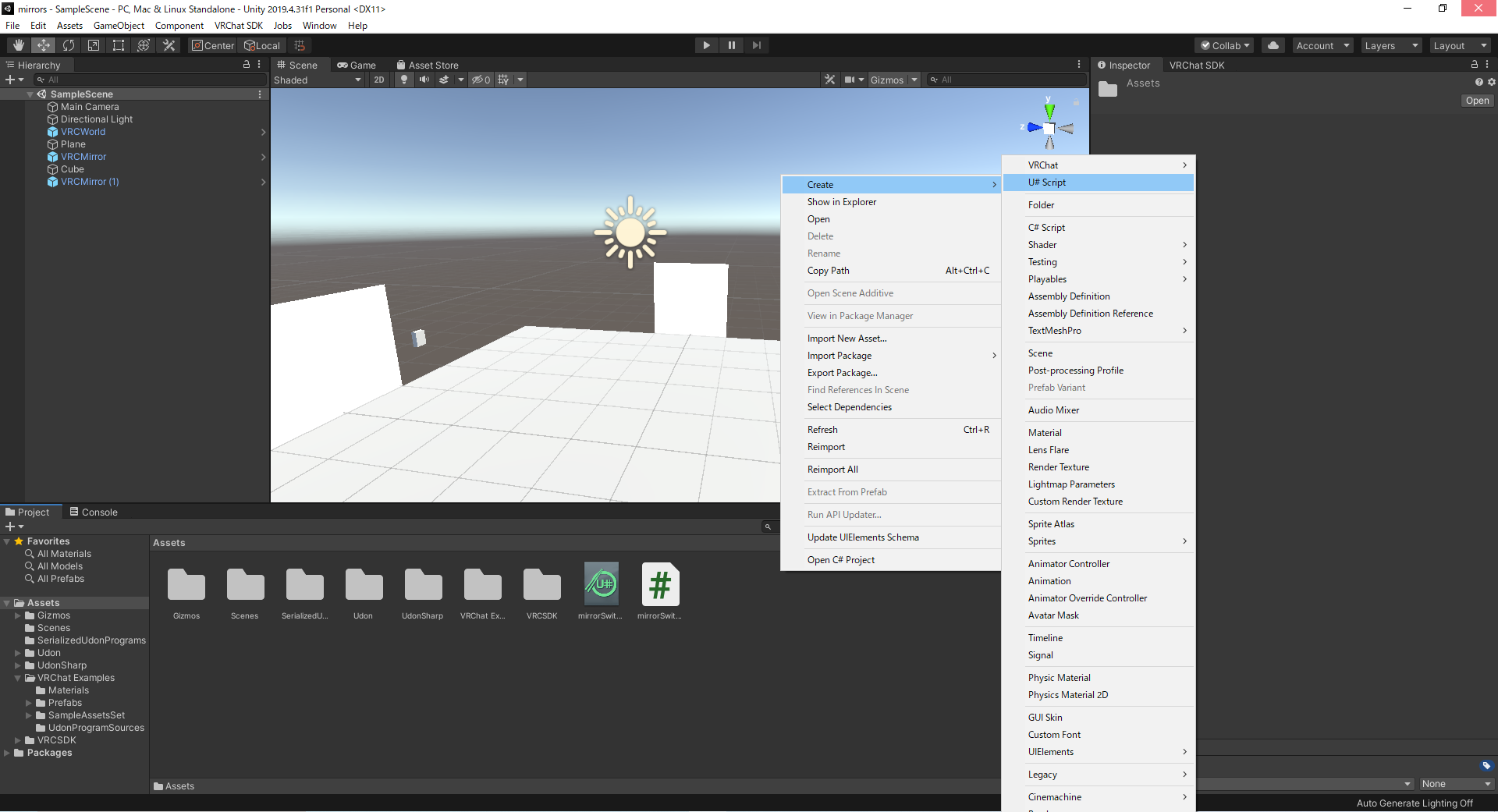
Task: Open the VRChat SDK menu
Action: coord(239,26)
